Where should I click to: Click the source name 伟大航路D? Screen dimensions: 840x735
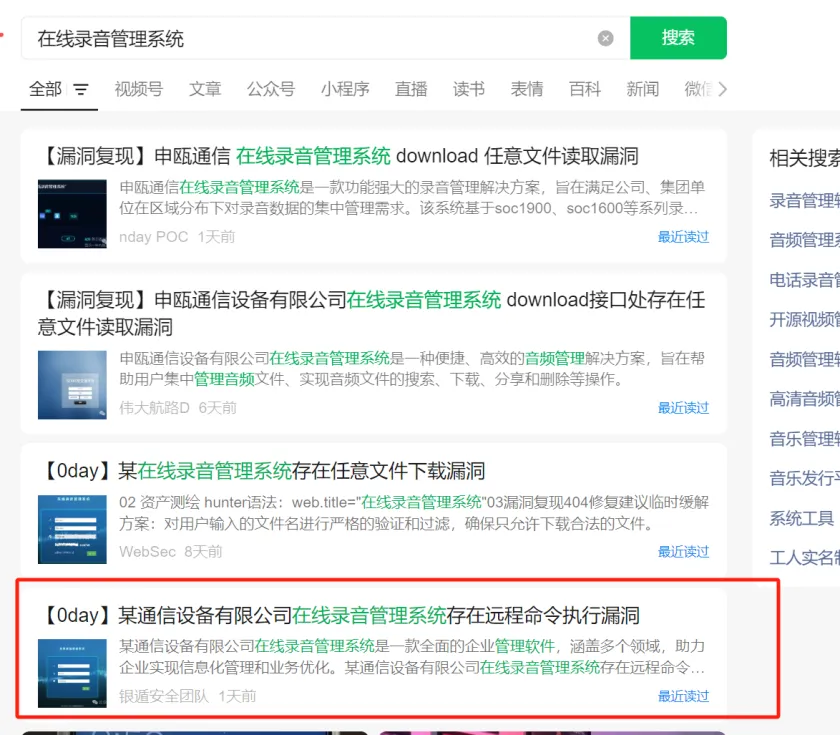point(154,408)
